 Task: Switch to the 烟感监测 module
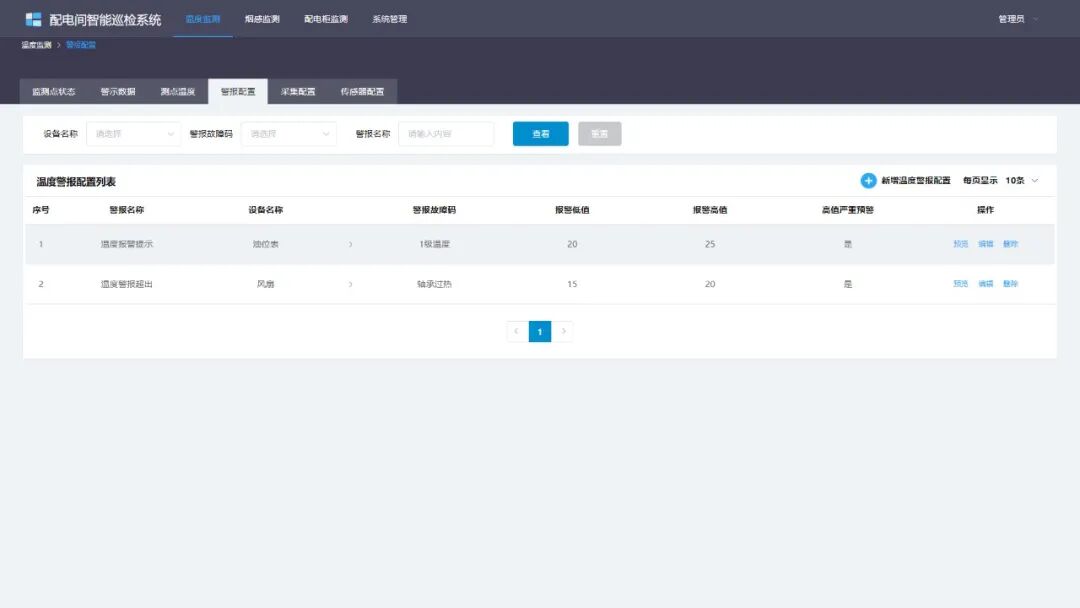pos(262,18)
